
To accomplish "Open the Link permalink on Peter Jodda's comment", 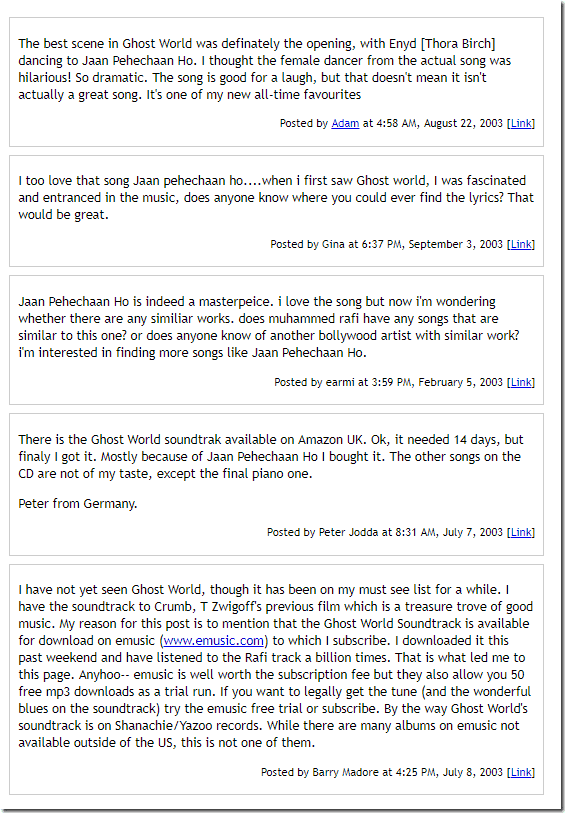I will point(521,532).
